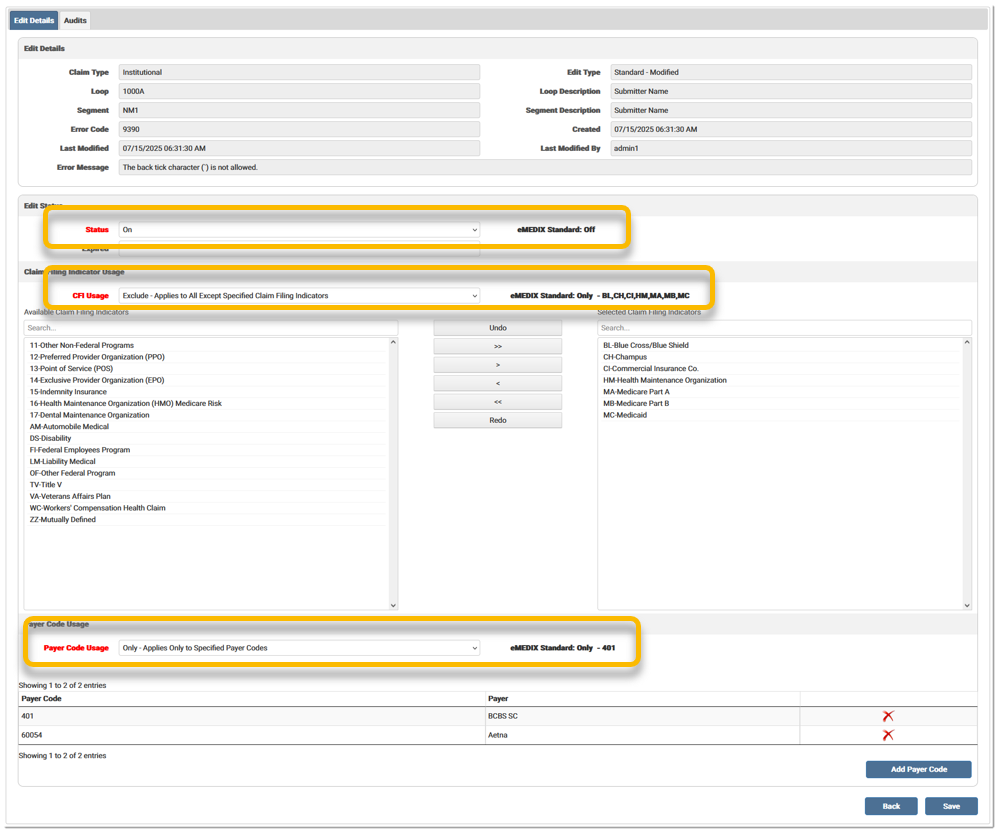Click the Undo button
The width and height of the screenshot is (998, 831).
(x=497, y=328)
